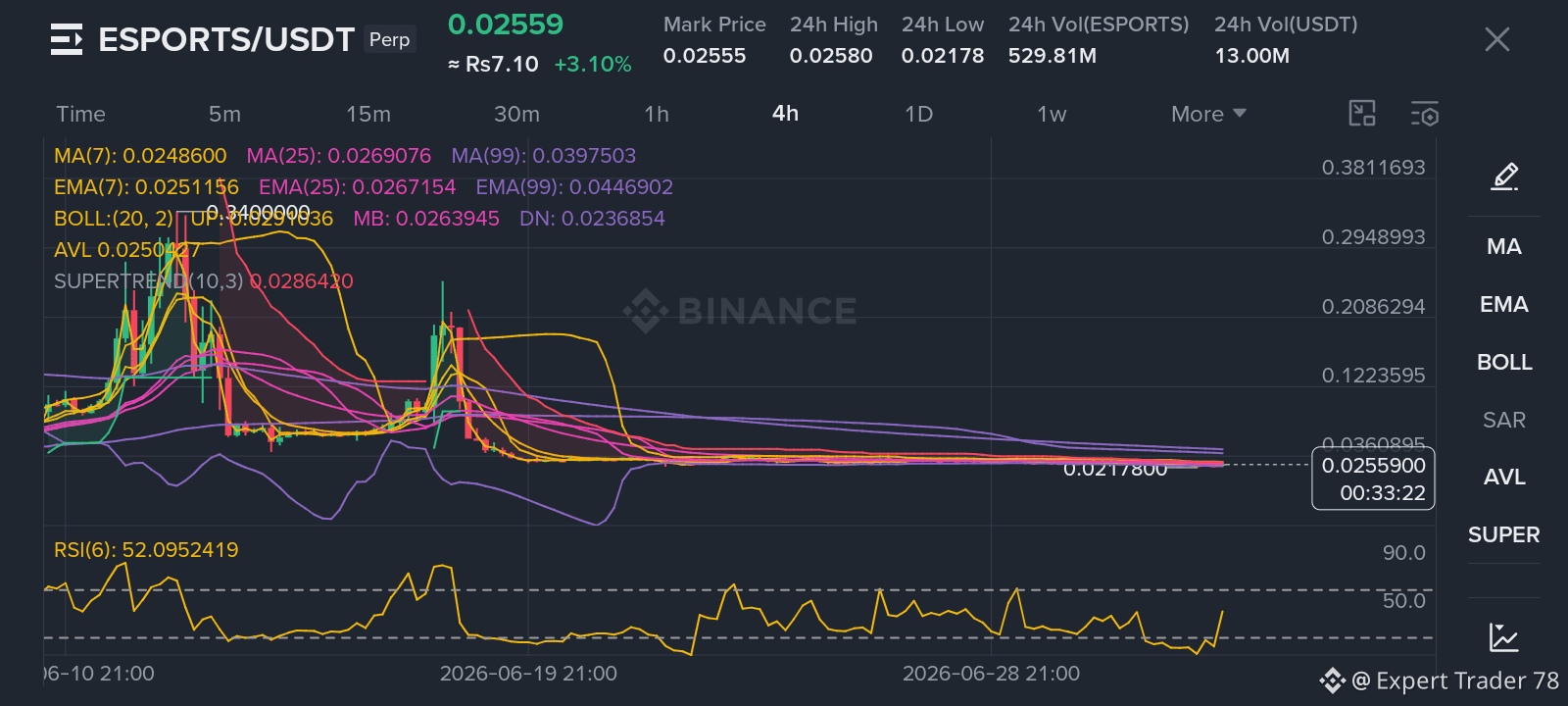Screen dimensions: 1568x706
Task: Click the 24h High value 0.02580
Action: tap(831, 56)
